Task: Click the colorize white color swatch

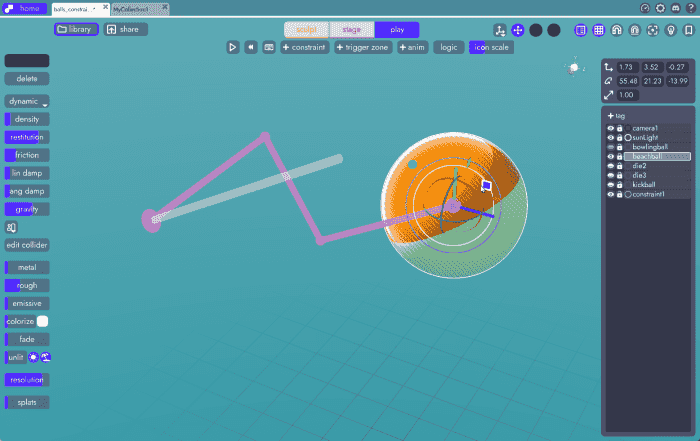Action: coord(43,322)
